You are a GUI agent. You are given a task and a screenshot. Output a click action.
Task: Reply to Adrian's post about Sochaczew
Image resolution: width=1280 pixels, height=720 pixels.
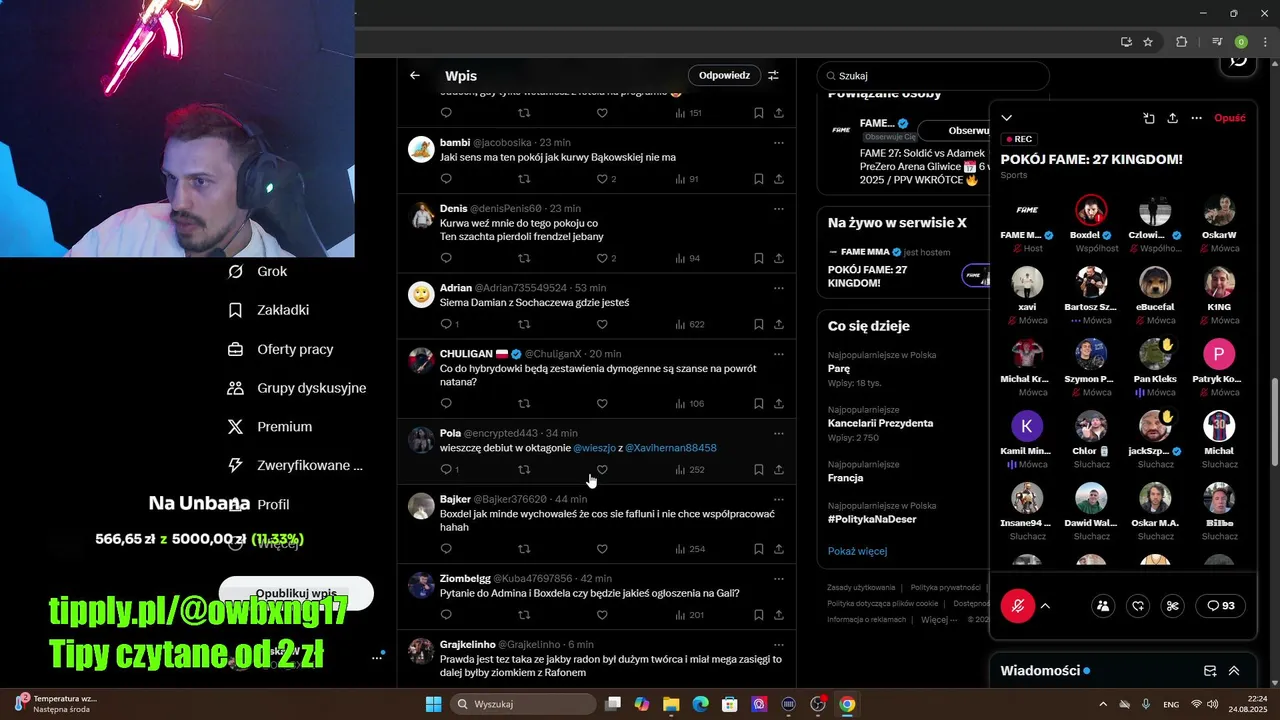point(446,324)
